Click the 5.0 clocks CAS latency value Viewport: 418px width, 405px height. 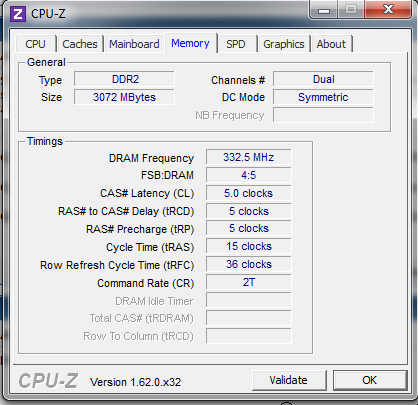click(x=249, y=193)
